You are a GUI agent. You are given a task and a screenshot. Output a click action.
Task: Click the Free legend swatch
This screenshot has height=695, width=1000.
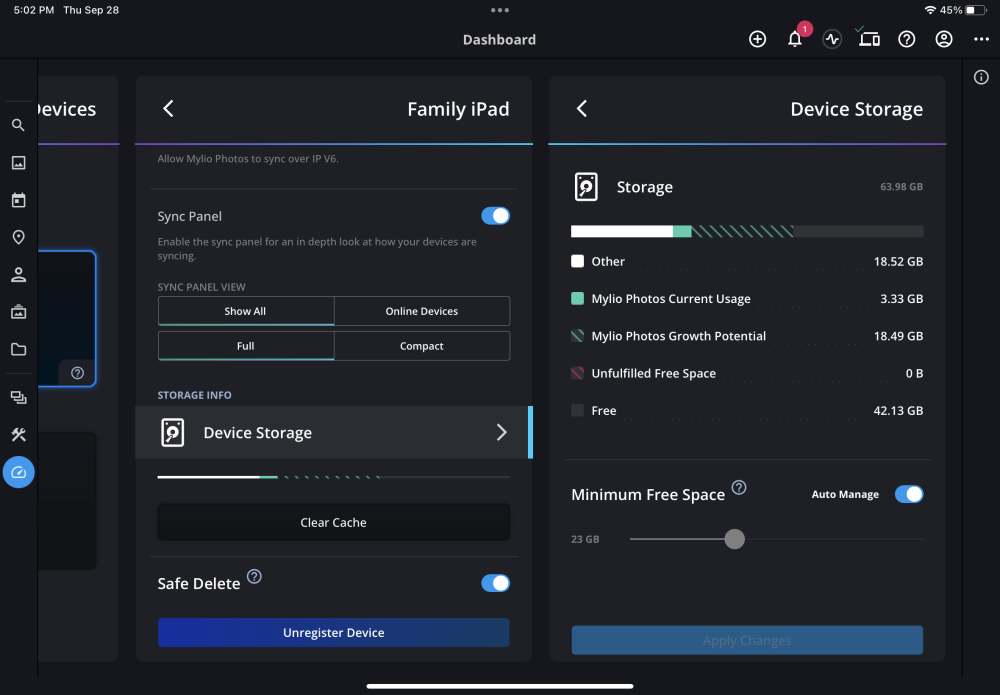(x=577, y=411)
